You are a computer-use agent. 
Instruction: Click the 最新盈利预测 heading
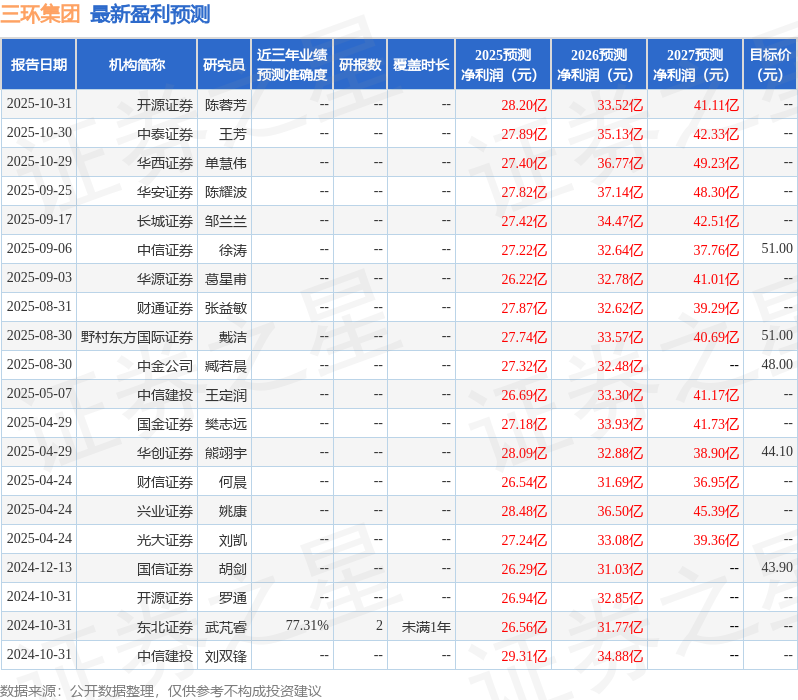(x=150, y=14)
